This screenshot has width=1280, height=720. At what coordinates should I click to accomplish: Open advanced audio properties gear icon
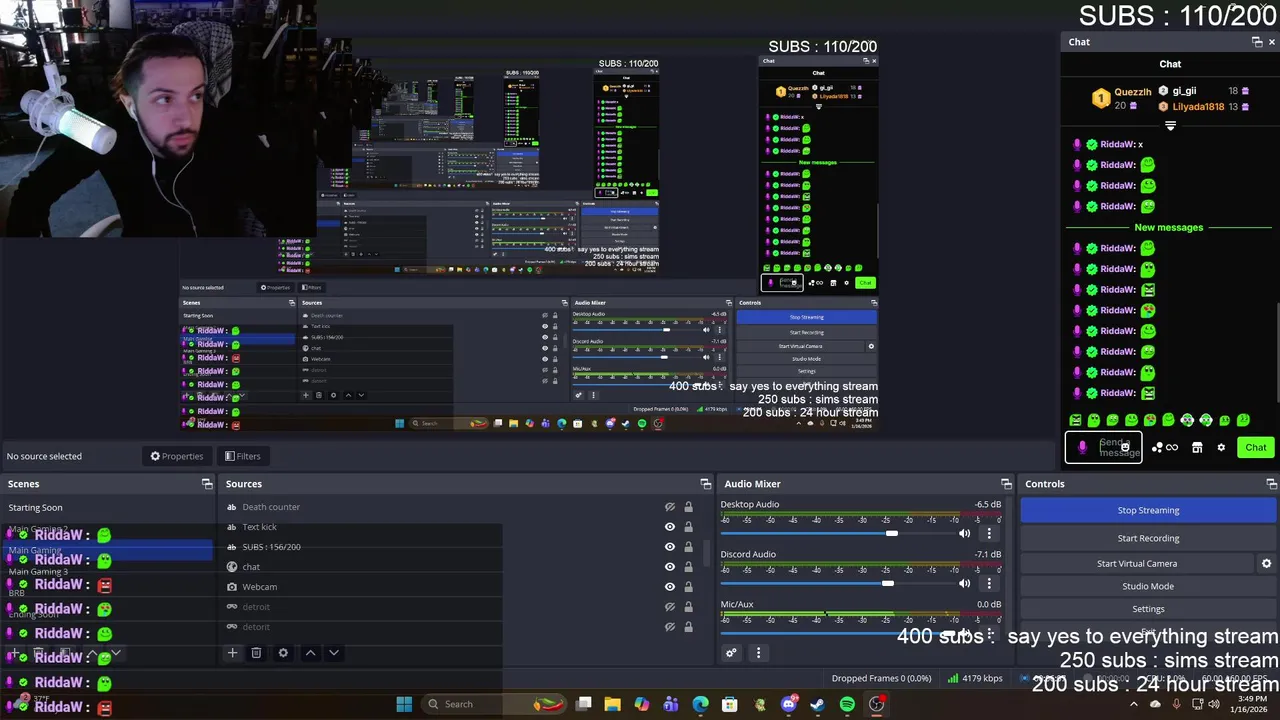tap(731, 653)
